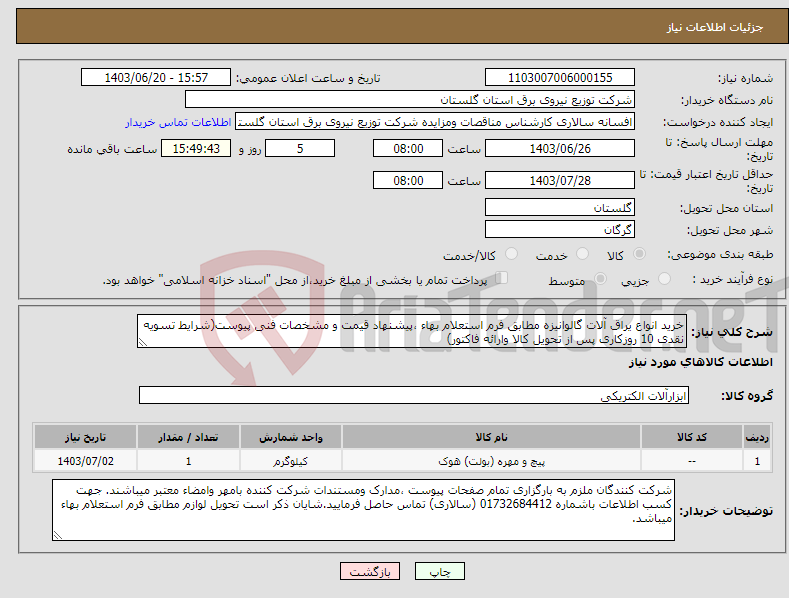Toggle the اسناد خزانه اسلامی payment checkbox
The image size is (789, 598).
click(502, 278)
